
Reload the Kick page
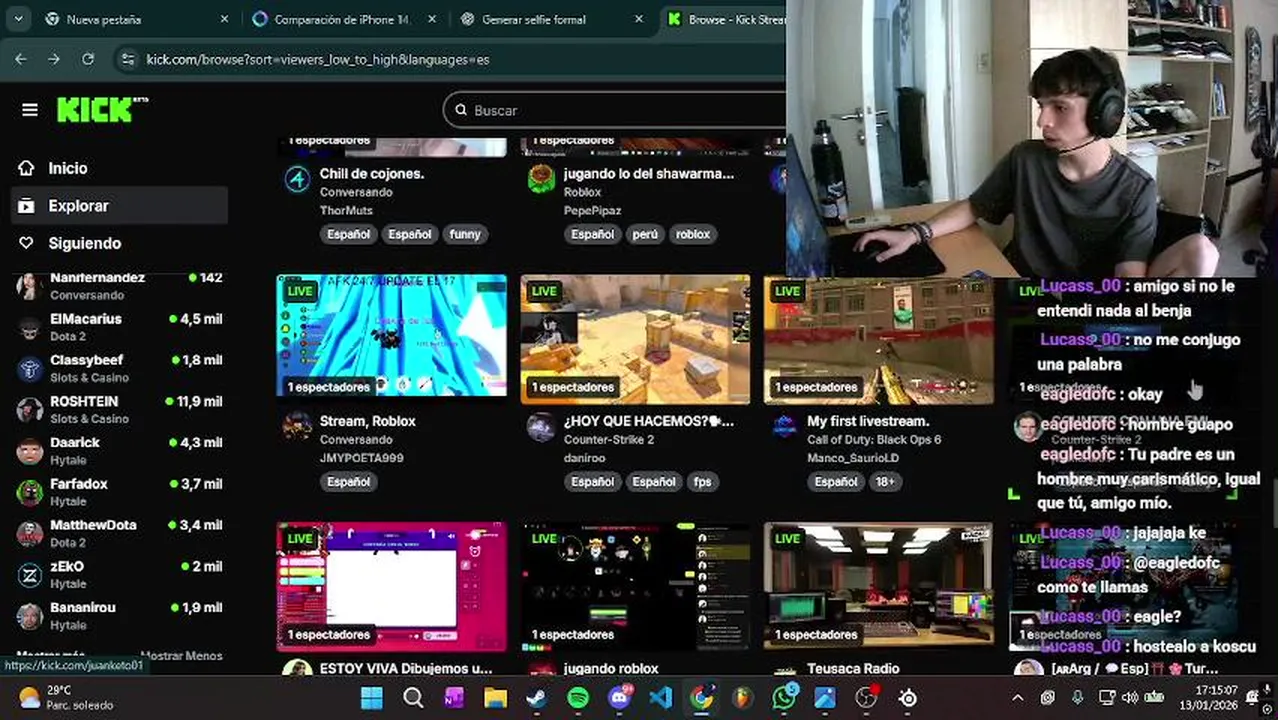[x=88, y=59]
